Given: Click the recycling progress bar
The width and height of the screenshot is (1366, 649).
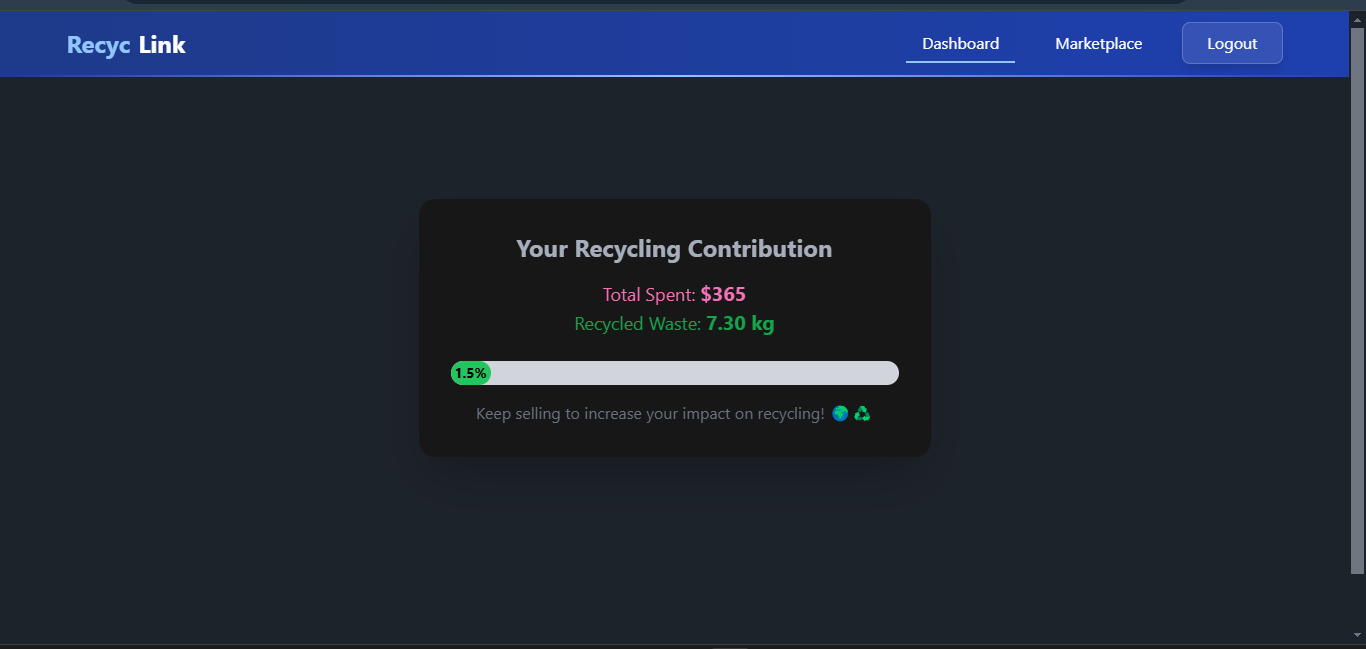Looking at the screenshot, I should [673, 373].
